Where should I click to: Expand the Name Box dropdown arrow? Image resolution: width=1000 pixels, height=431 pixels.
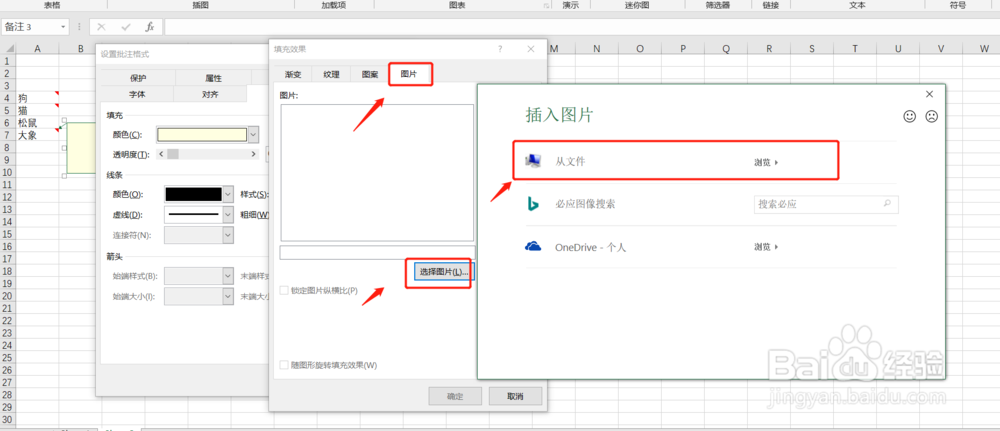[63, 27]
